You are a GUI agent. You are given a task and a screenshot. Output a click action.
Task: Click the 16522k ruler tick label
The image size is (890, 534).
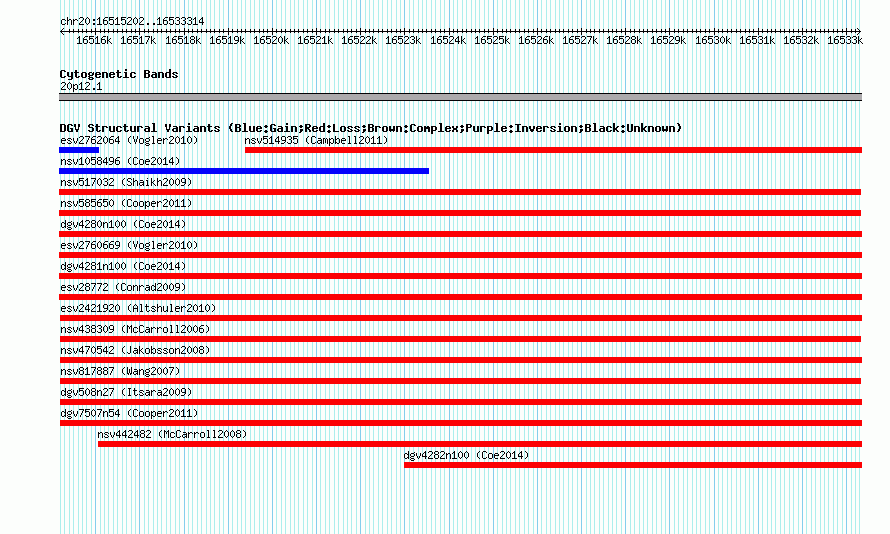coord(359,40)
